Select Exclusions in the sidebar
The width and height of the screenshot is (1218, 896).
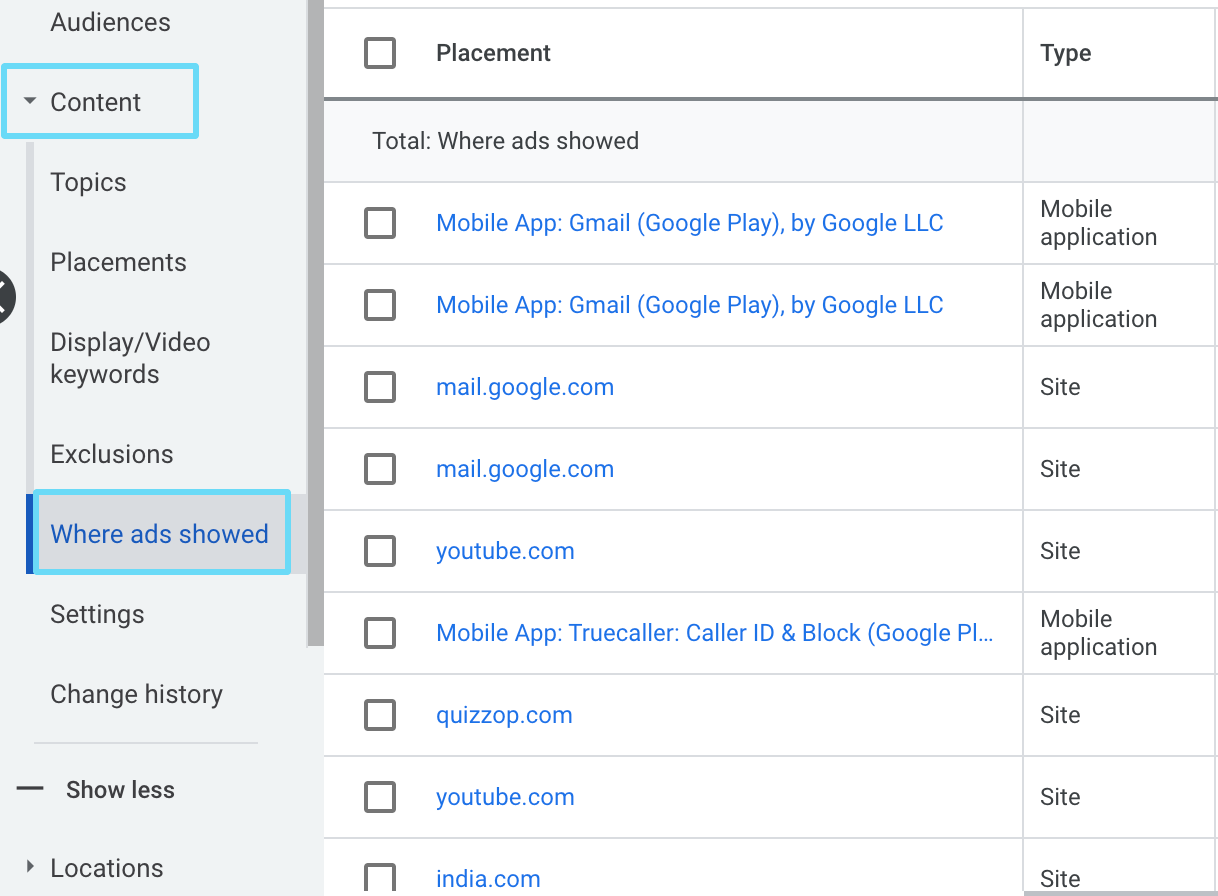click(x=112, y=454)
